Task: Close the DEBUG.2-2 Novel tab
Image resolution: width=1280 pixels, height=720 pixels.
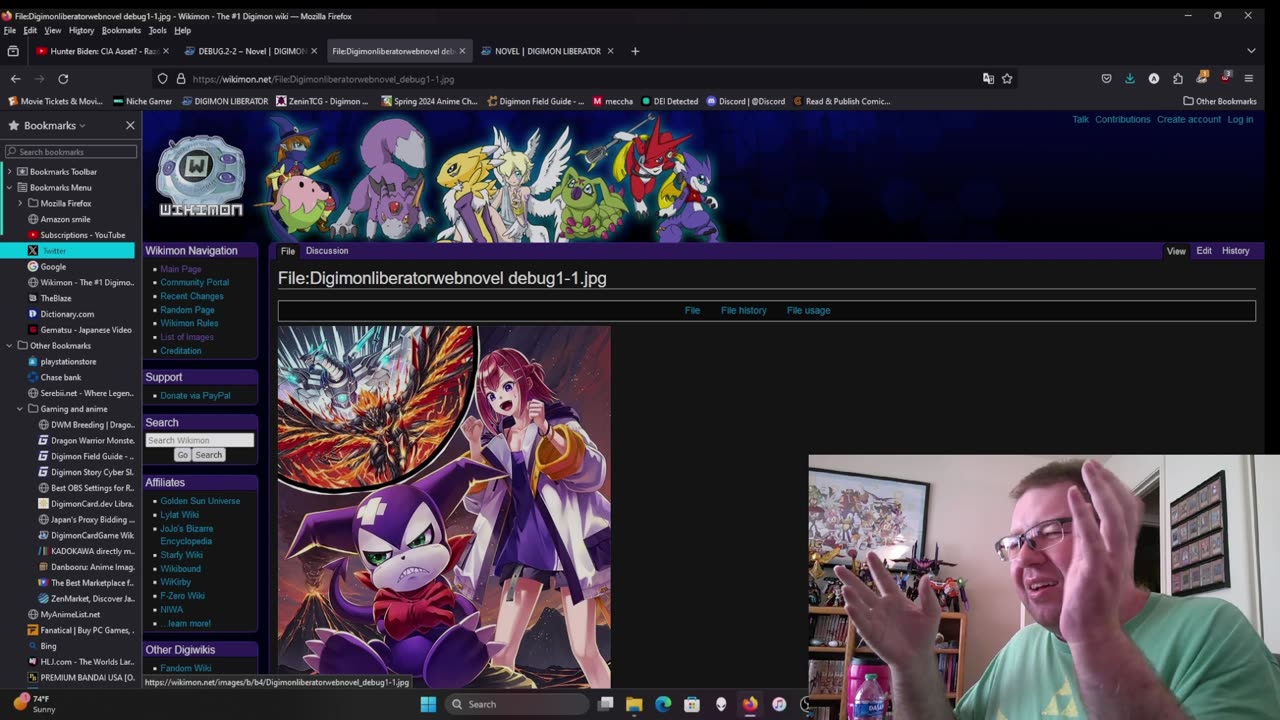Action: [x=313, y=51]
